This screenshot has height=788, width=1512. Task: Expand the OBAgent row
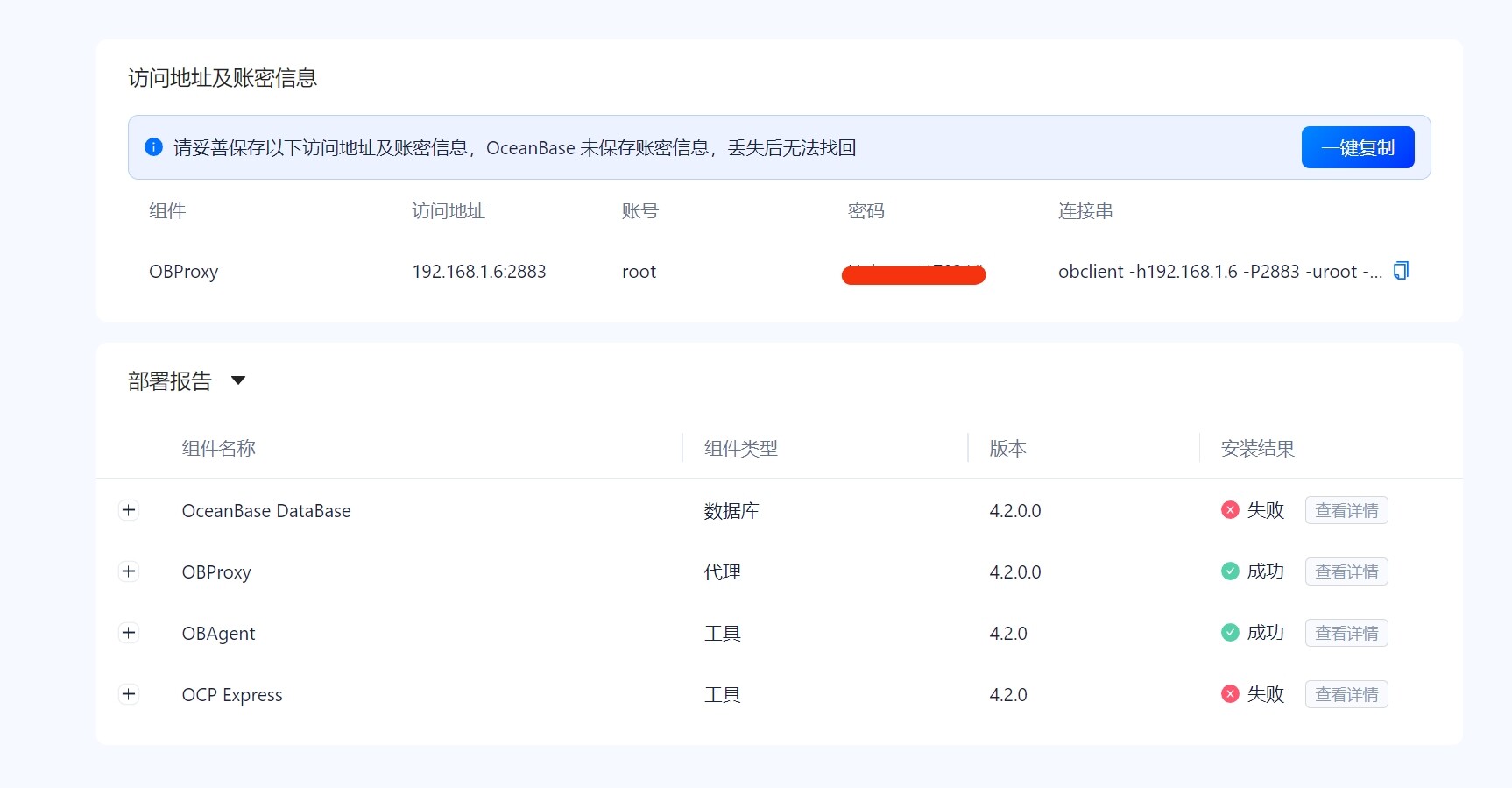pos(129,633)
